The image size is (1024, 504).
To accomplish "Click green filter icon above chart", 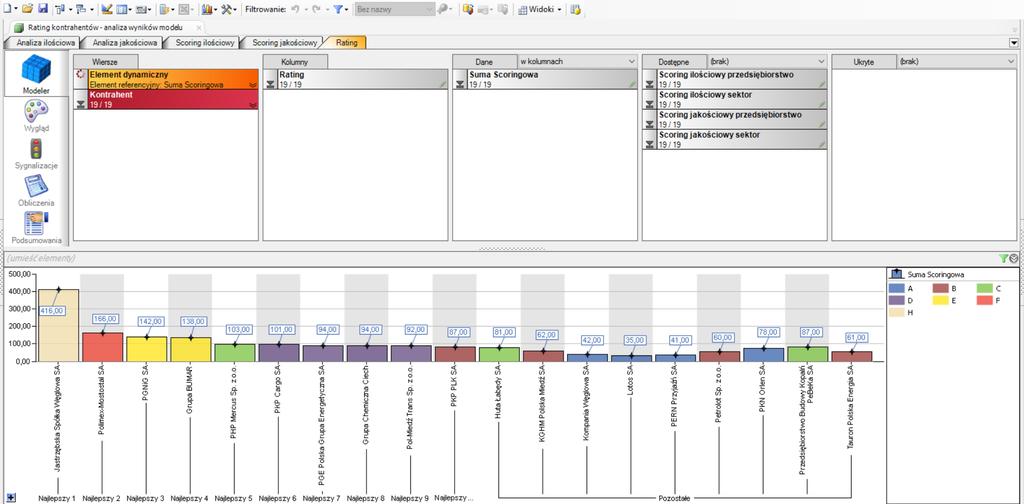I will coord(1002,259).
